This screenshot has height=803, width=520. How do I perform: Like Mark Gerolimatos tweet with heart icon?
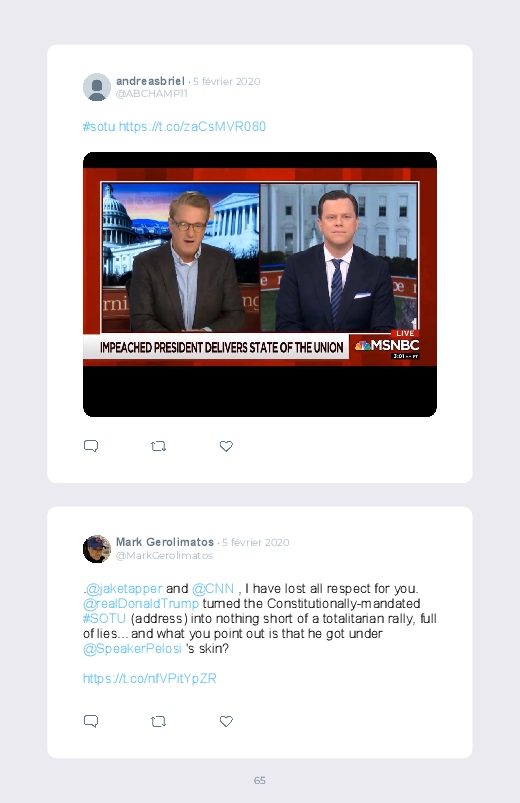click(x=226, y=721)
